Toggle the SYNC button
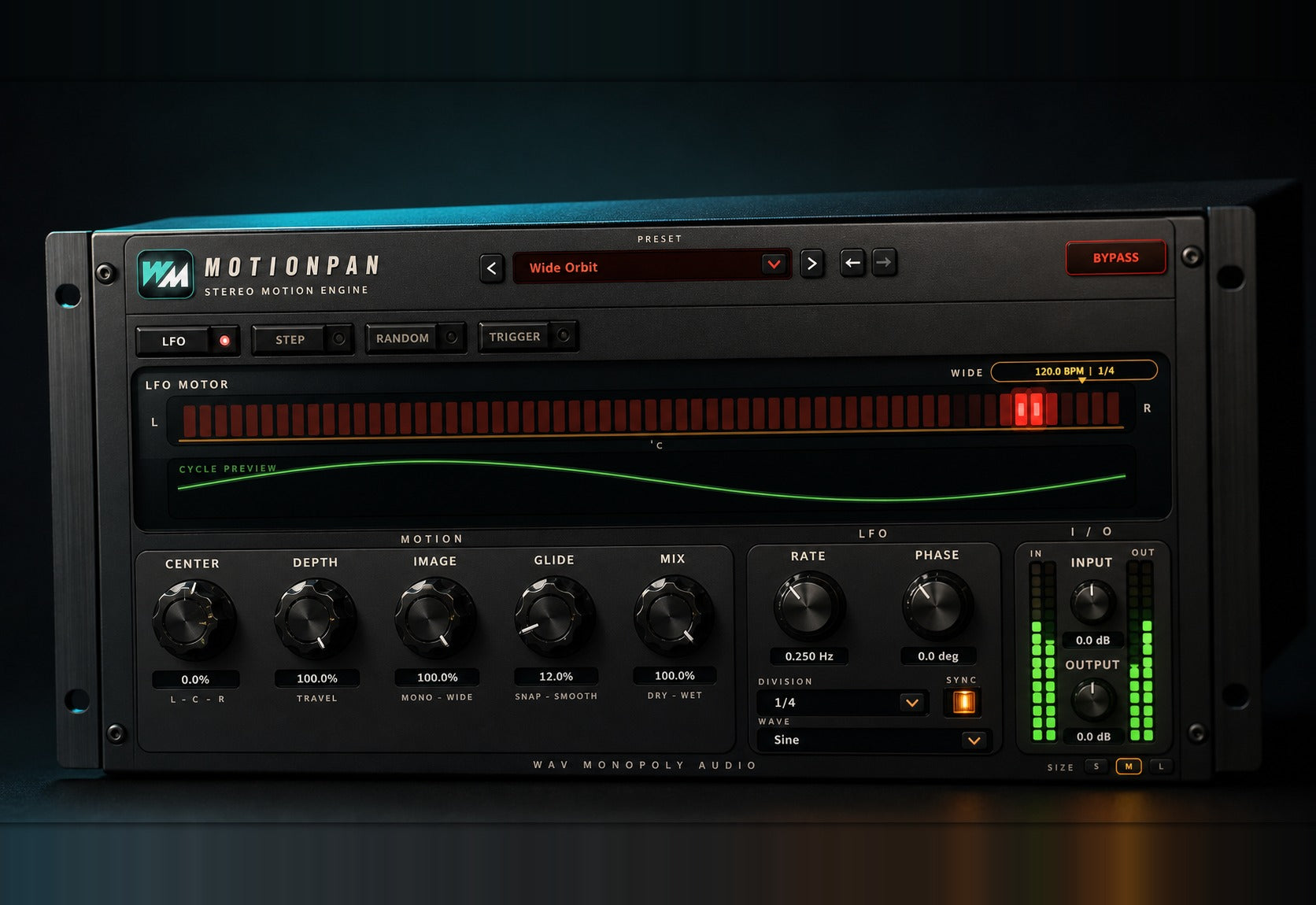This screenshot has height=905, width=1316. point(963,702)
